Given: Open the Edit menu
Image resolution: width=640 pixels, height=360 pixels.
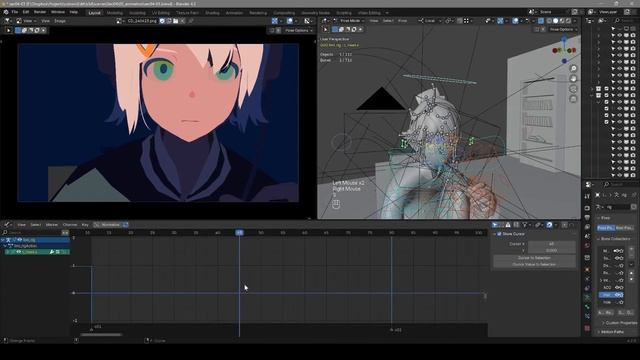Looking at the screenshot, I should click(x=26, y=12).
